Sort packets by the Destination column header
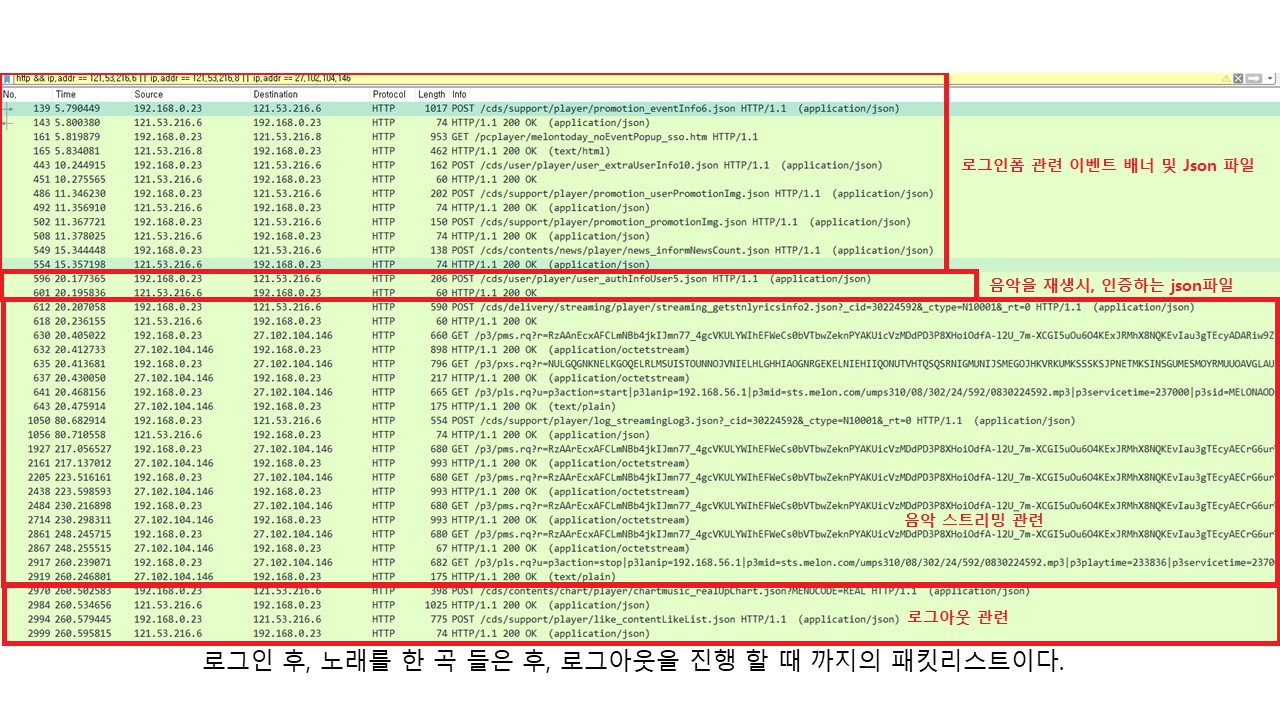The width and height of the screenshot is (1280, 720). [x=310, y=94]
